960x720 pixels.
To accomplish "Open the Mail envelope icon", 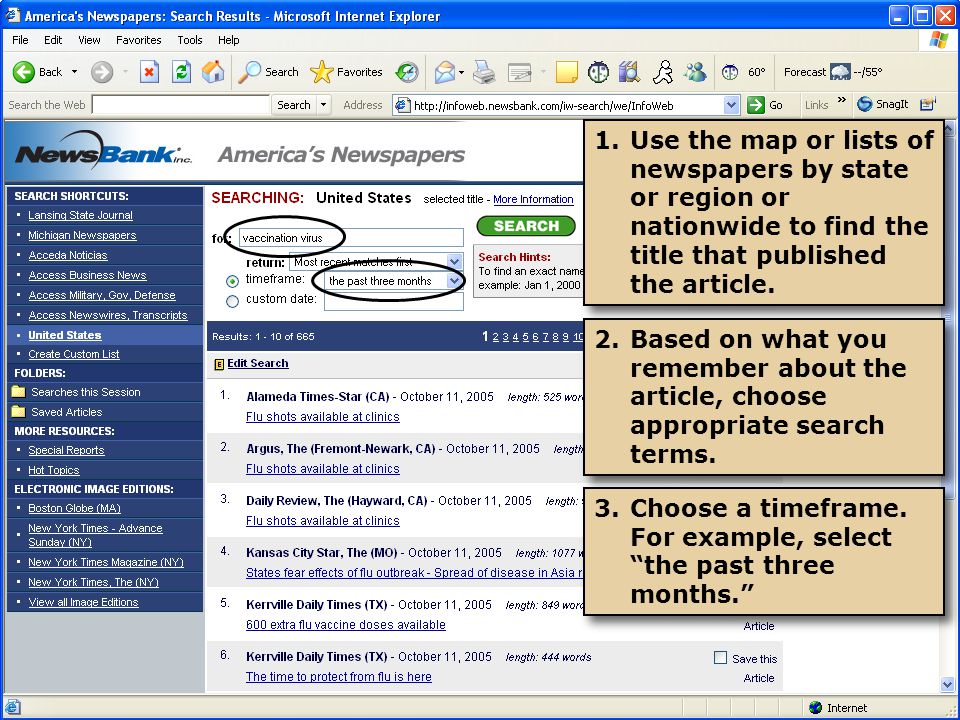I will [x=445, y=72].
